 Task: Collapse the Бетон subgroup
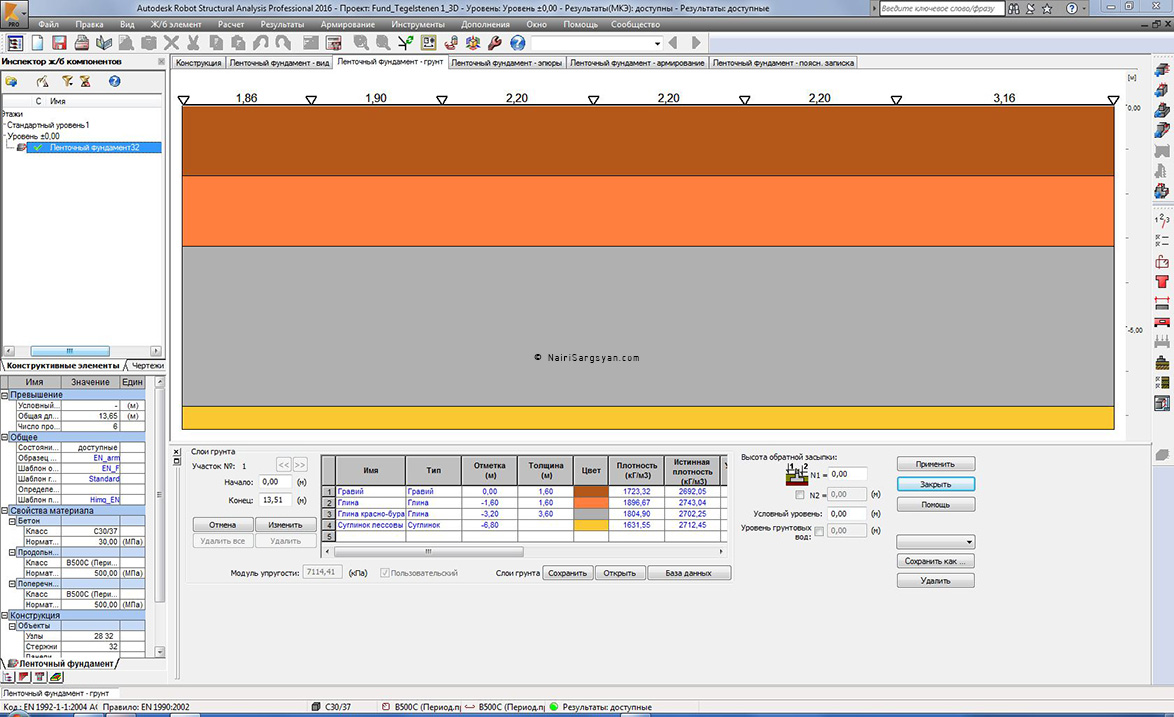pos(12,521)
